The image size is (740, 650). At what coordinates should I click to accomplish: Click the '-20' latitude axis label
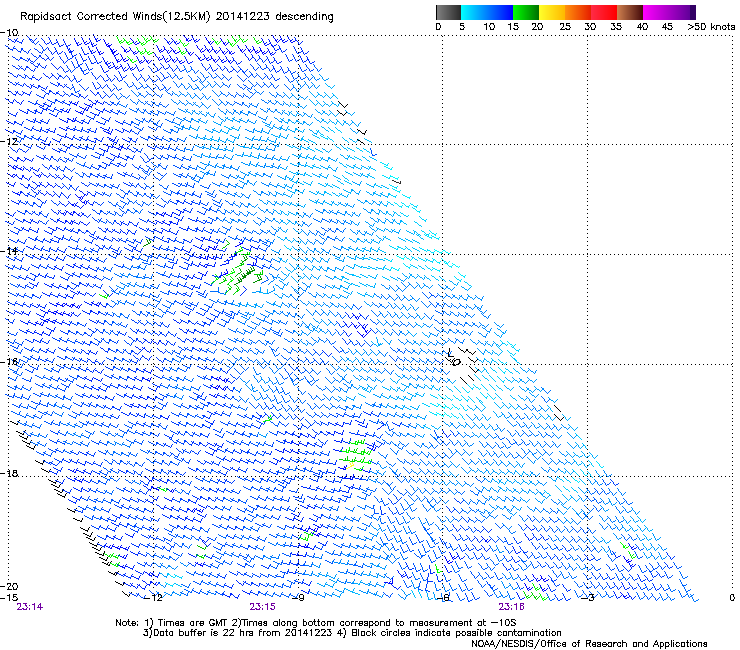click(9, 586)
